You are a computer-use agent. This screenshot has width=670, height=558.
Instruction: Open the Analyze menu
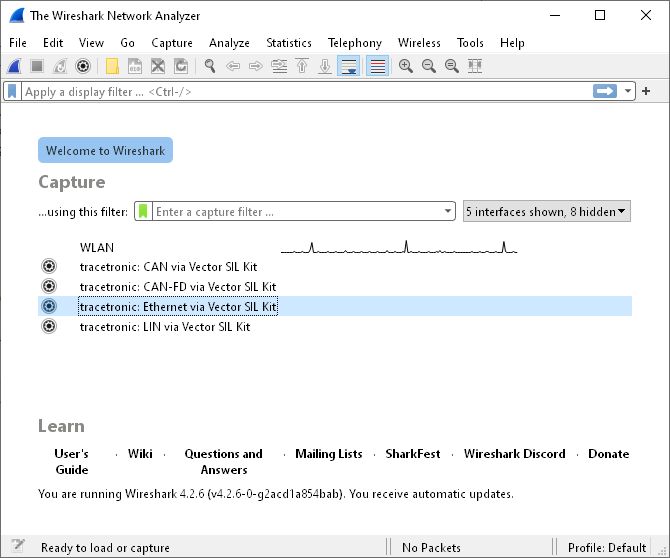pyautogui.click(x=229, y=43)
